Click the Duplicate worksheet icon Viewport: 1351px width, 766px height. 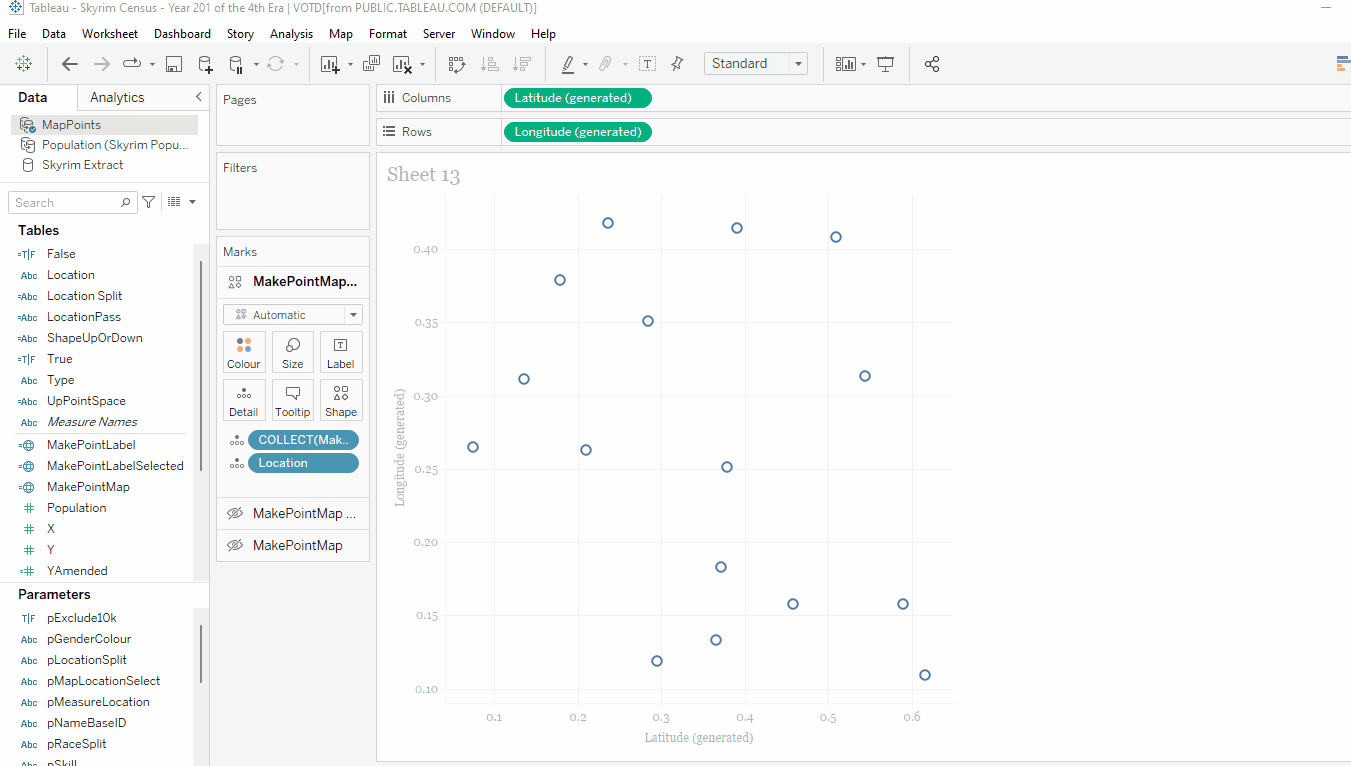point(371,64)
